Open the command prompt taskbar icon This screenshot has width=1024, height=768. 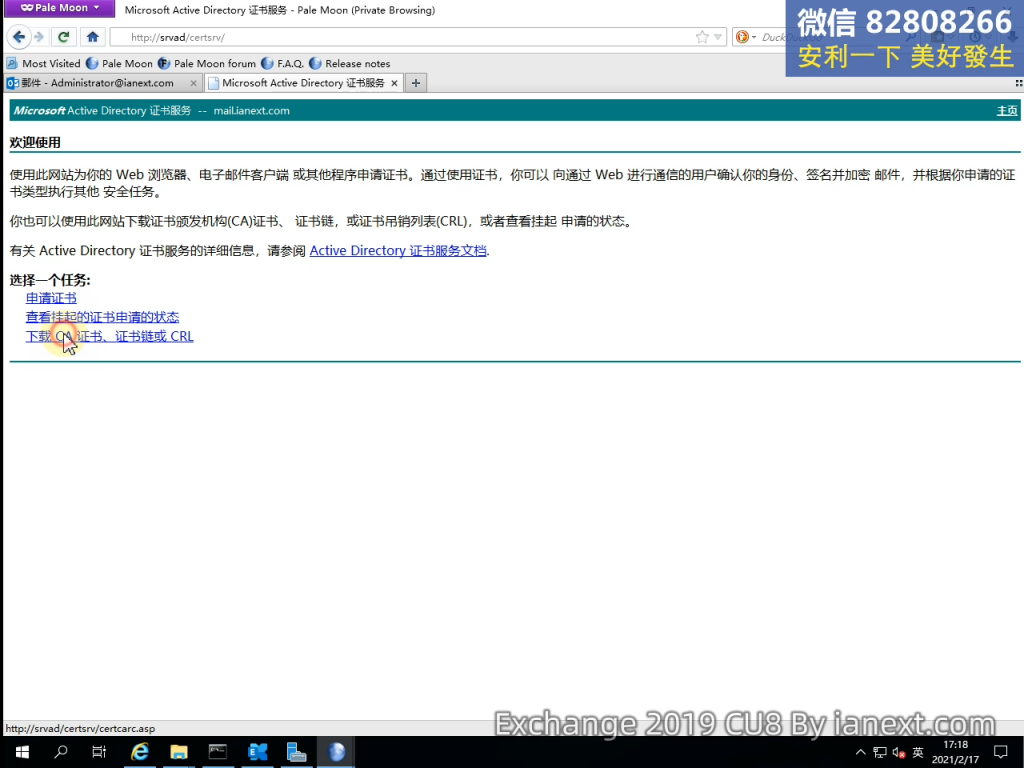click(218, 752)
